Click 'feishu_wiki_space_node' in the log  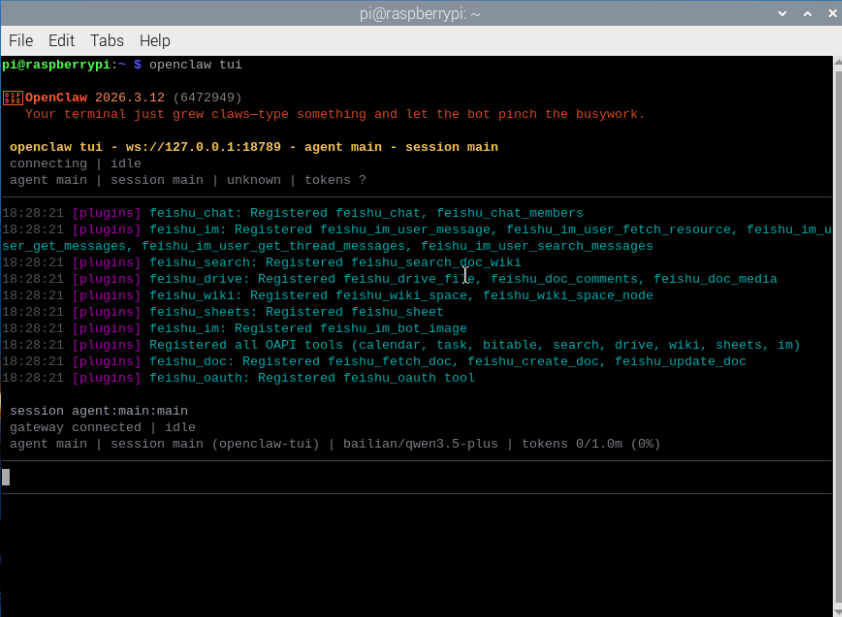pos(568,296)
